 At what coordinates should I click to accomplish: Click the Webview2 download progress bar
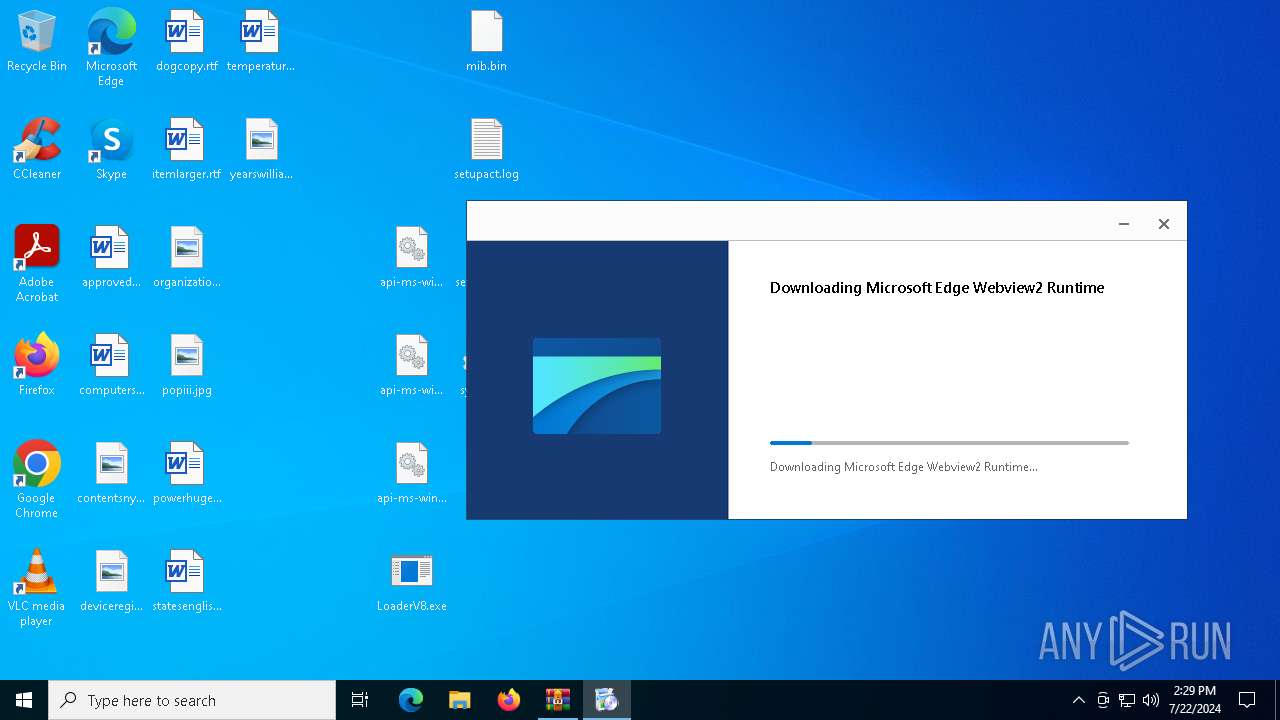[x=949, y=443]
